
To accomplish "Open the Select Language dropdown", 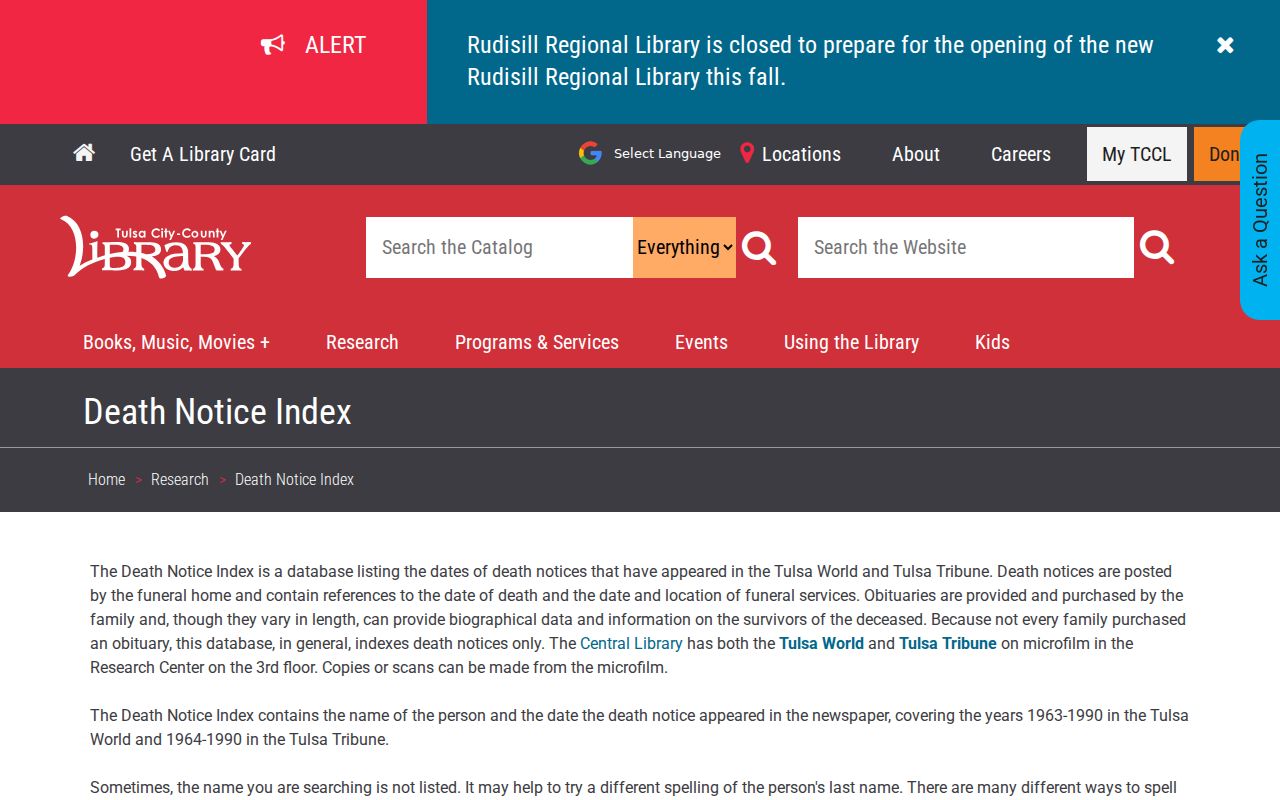I will coord(667,153).
